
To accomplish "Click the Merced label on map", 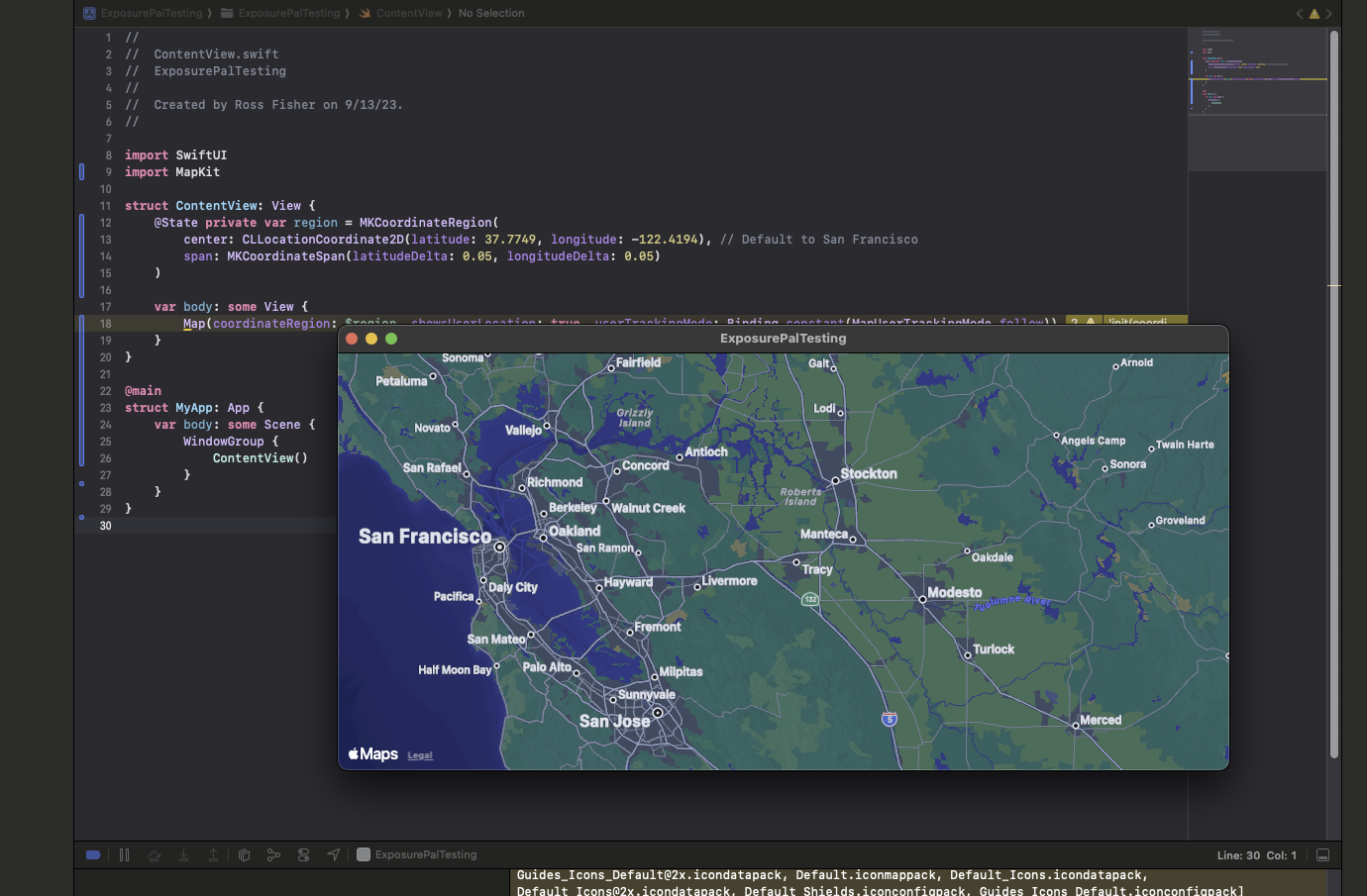I will pos(1101,721).
